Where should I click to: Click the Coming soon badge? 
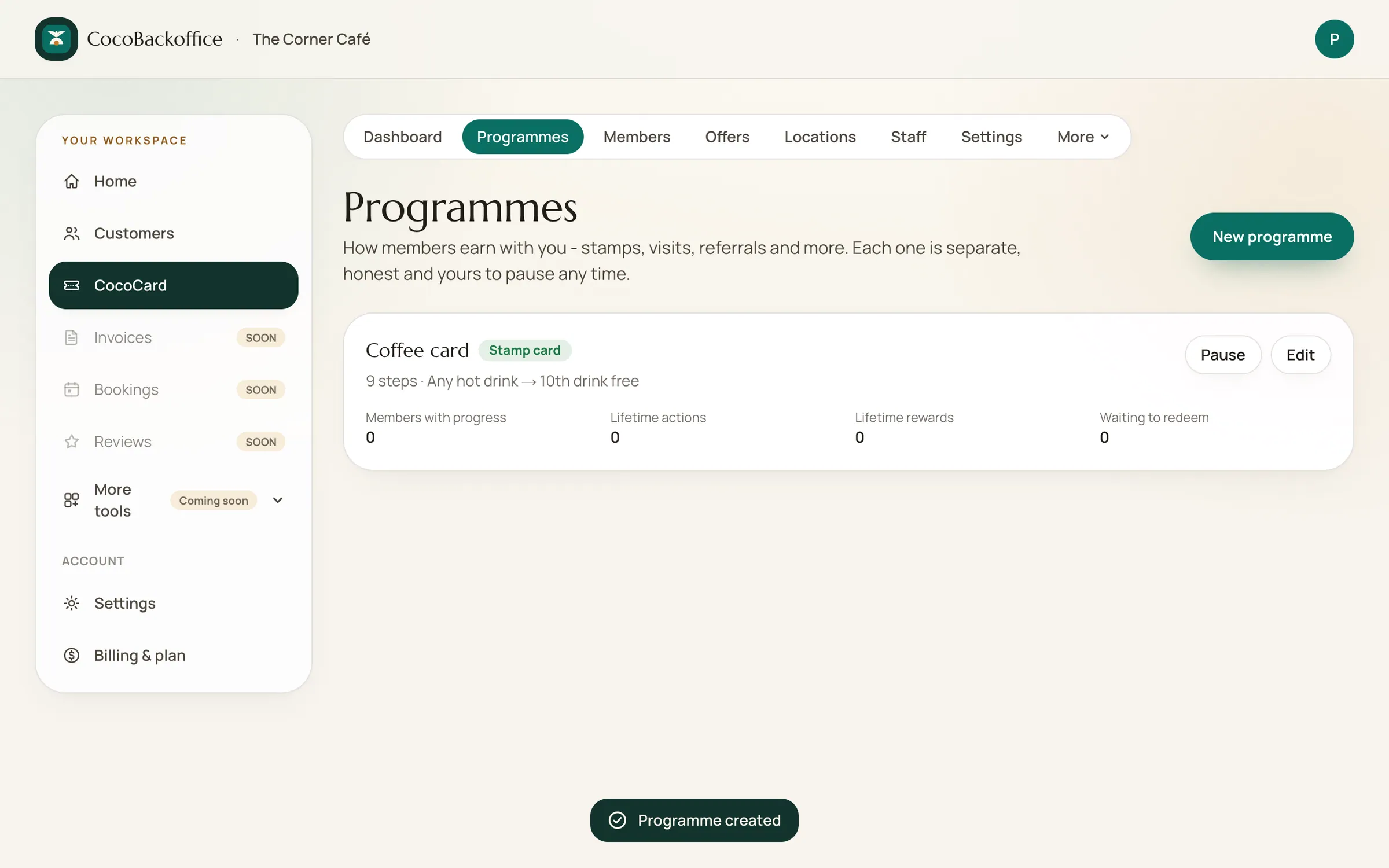pos(214,500)
